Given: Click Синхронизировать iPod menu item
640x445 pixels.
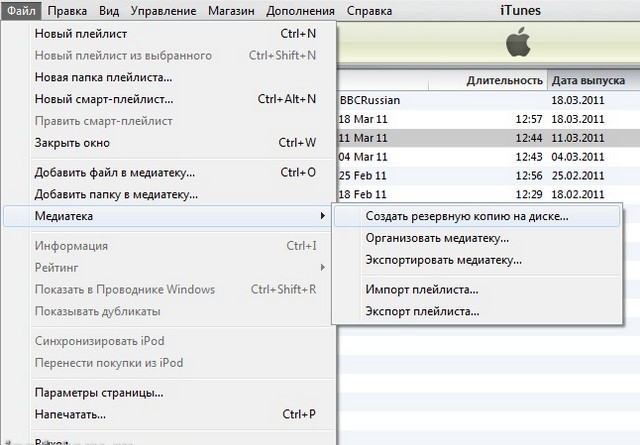Looking at the screenshot, I should (x=176, y=341).
